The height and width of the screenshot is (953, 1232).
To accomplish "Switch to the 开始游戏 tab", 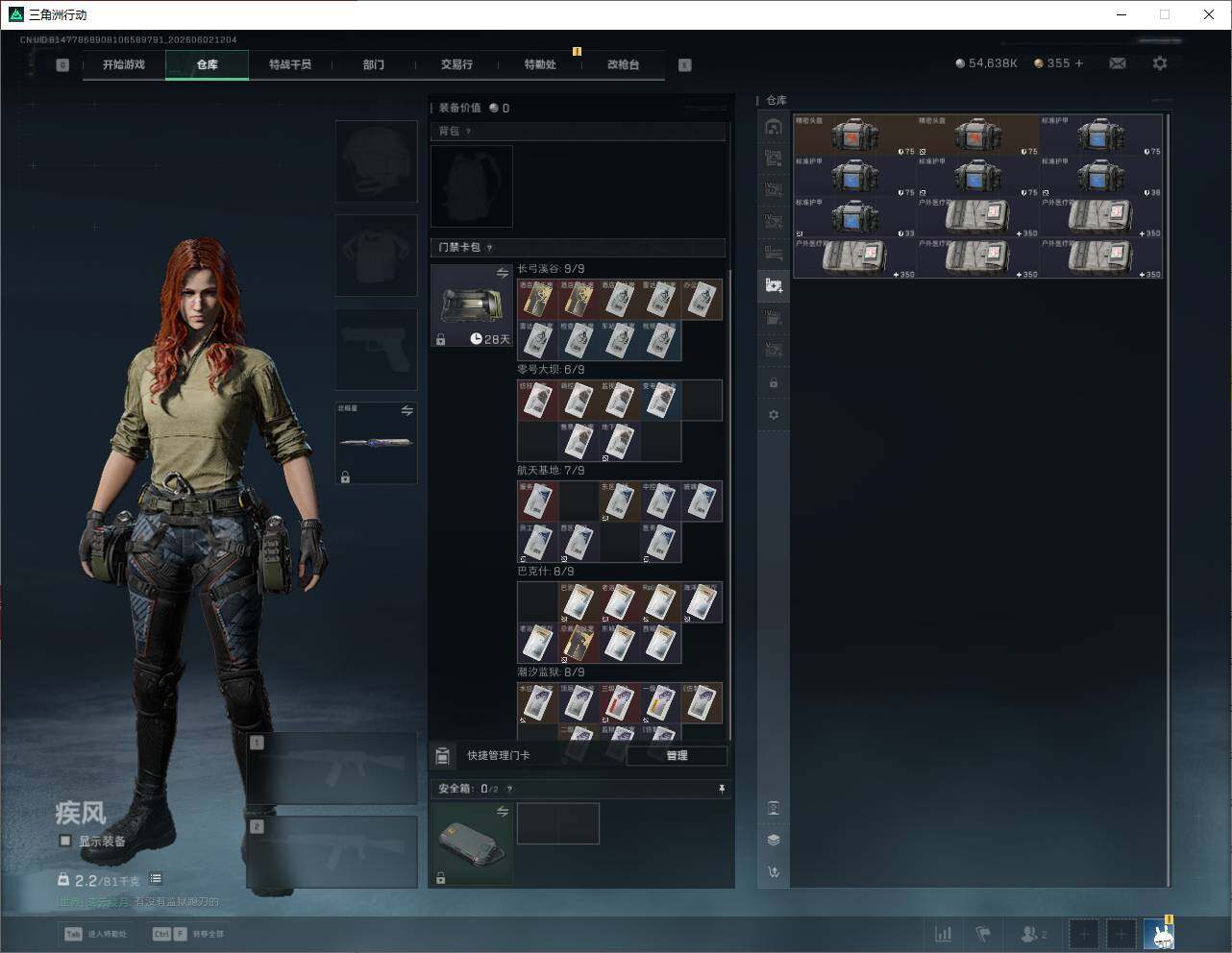I will (124, 64).
